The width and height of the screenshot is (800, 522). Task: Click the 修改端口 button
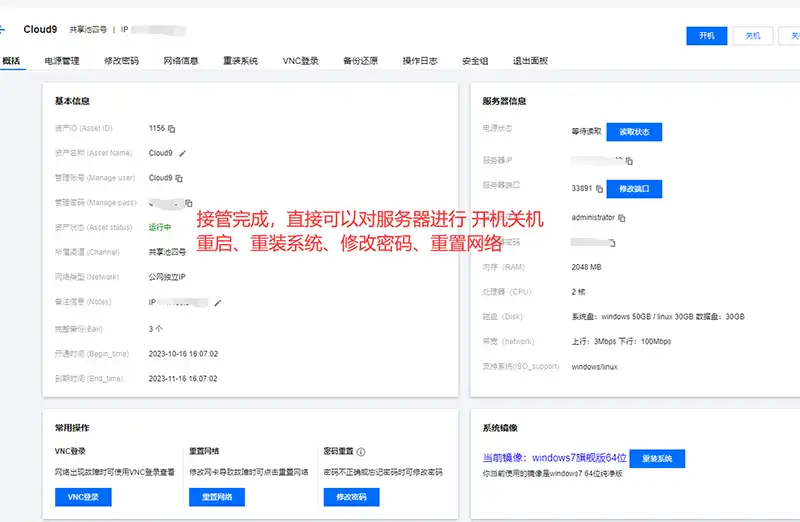pyautogui.click(x=634, y=189)
